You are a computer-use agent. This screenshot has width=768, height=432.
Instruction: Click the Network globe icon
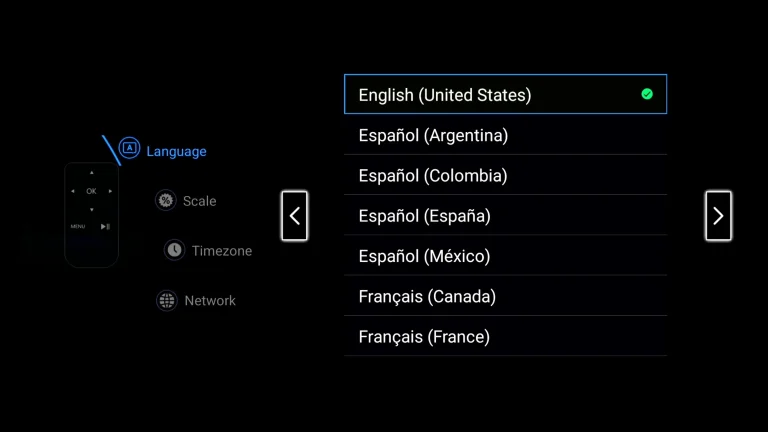(167, 300)
